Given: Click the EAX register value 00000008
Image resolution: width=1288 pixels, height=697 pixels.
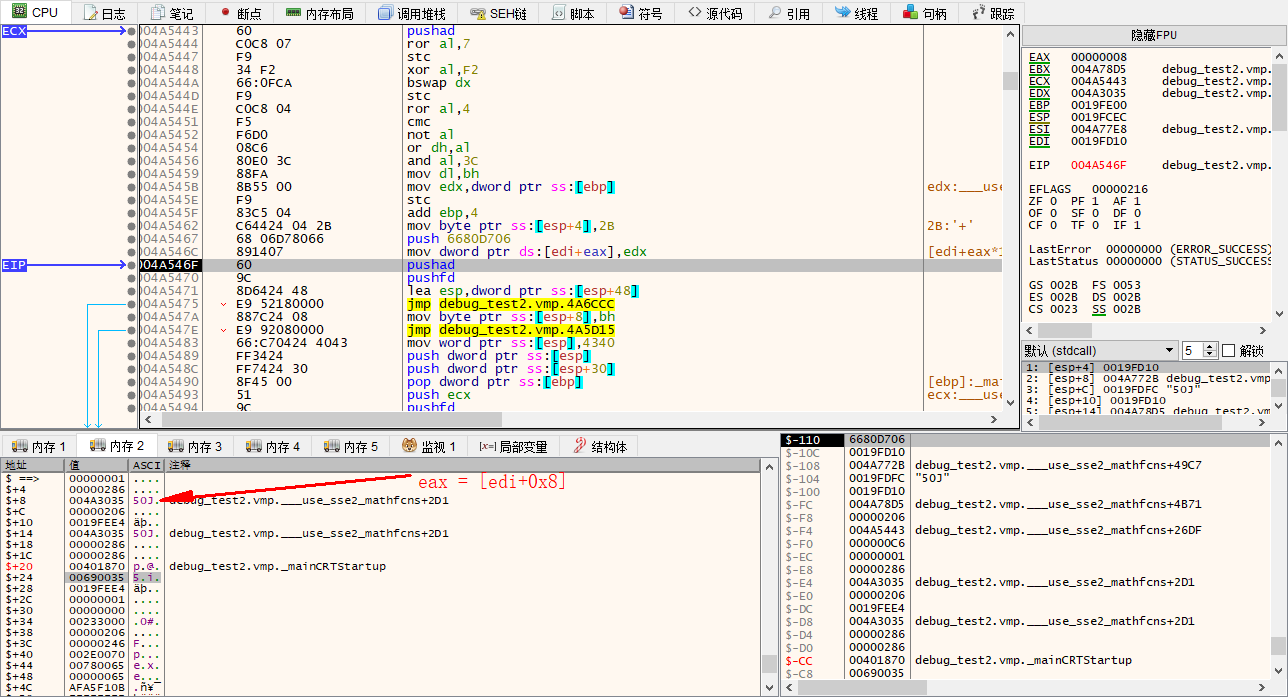Looking at the screenshot, I should tap(1099, 57).
